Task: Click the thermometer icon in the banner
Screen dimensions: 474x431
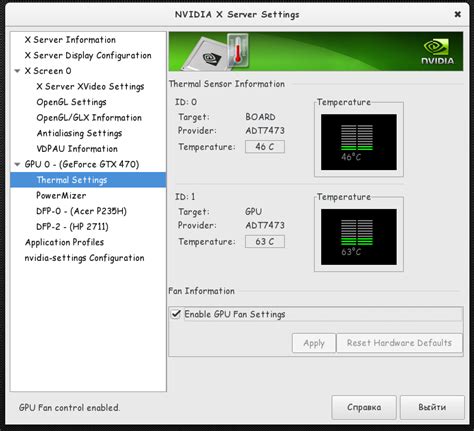Action: pos(238,50)
